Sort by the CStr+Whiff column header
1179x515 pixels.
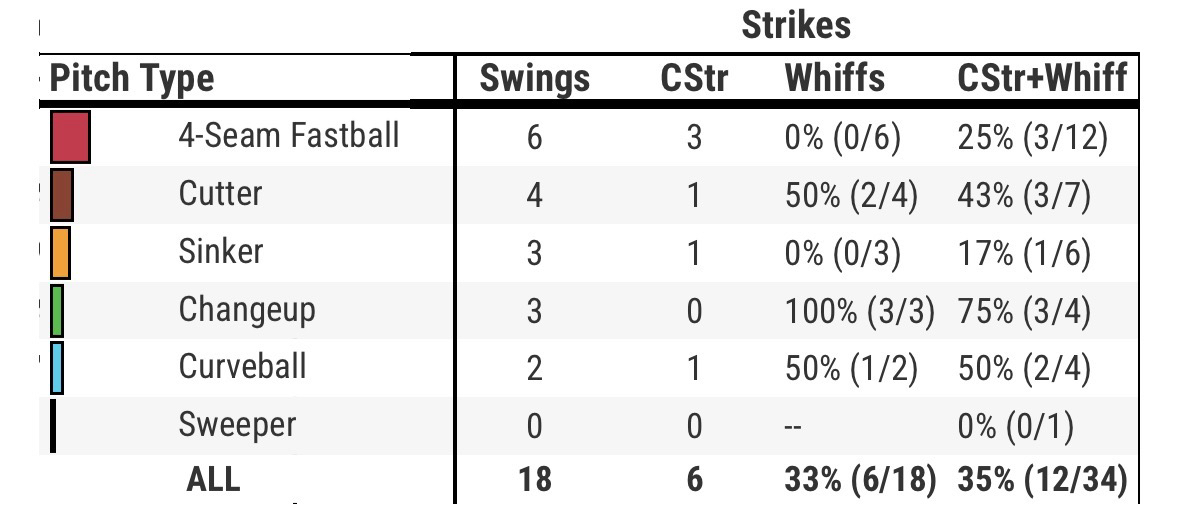click(x=1042, y=78)
